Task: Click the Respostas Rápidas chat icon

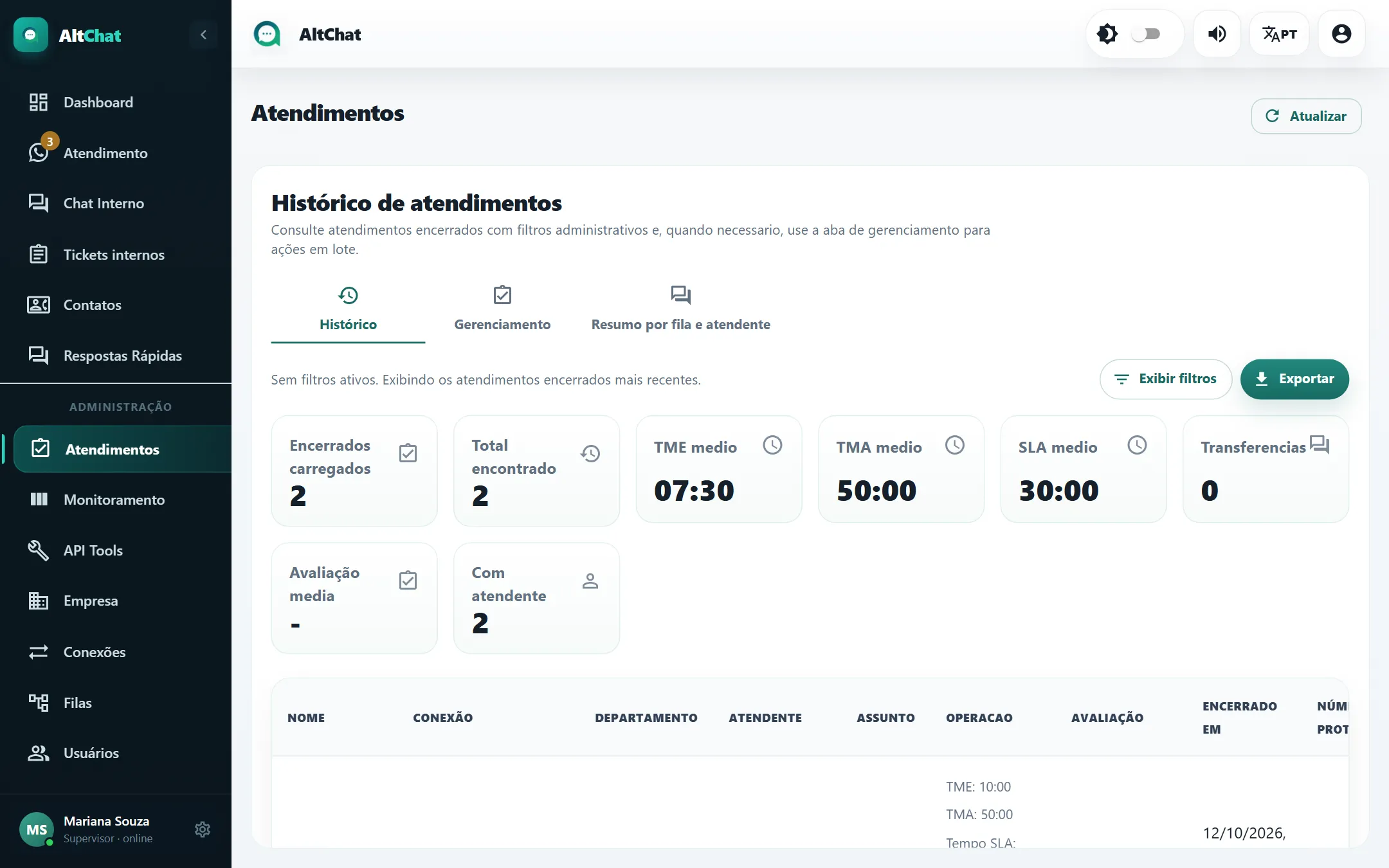Action: point(38,355)
